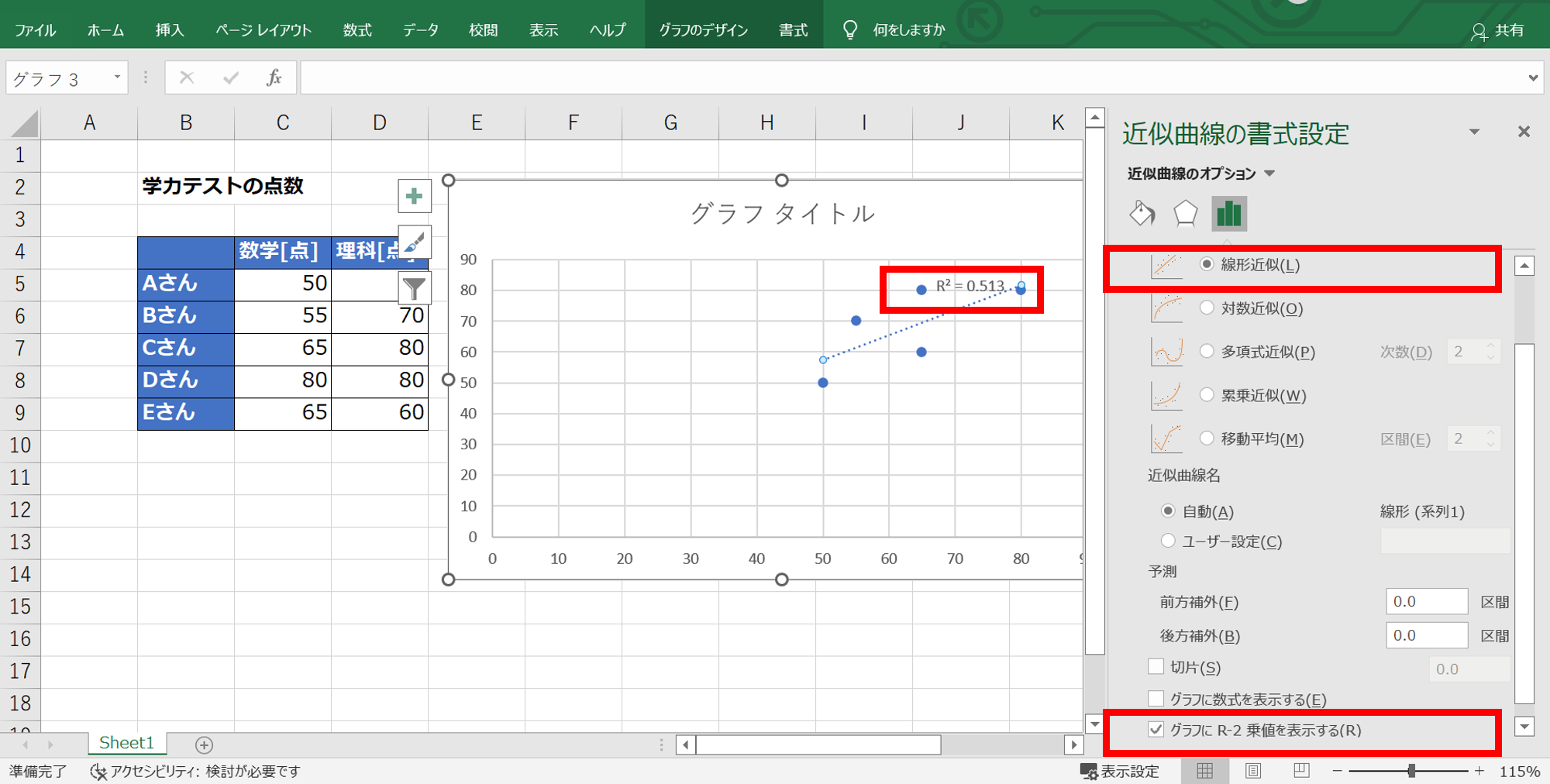Click zoom in plus icon
The height and width of the screenshot is (784, 1550).
coord(1479,772)
